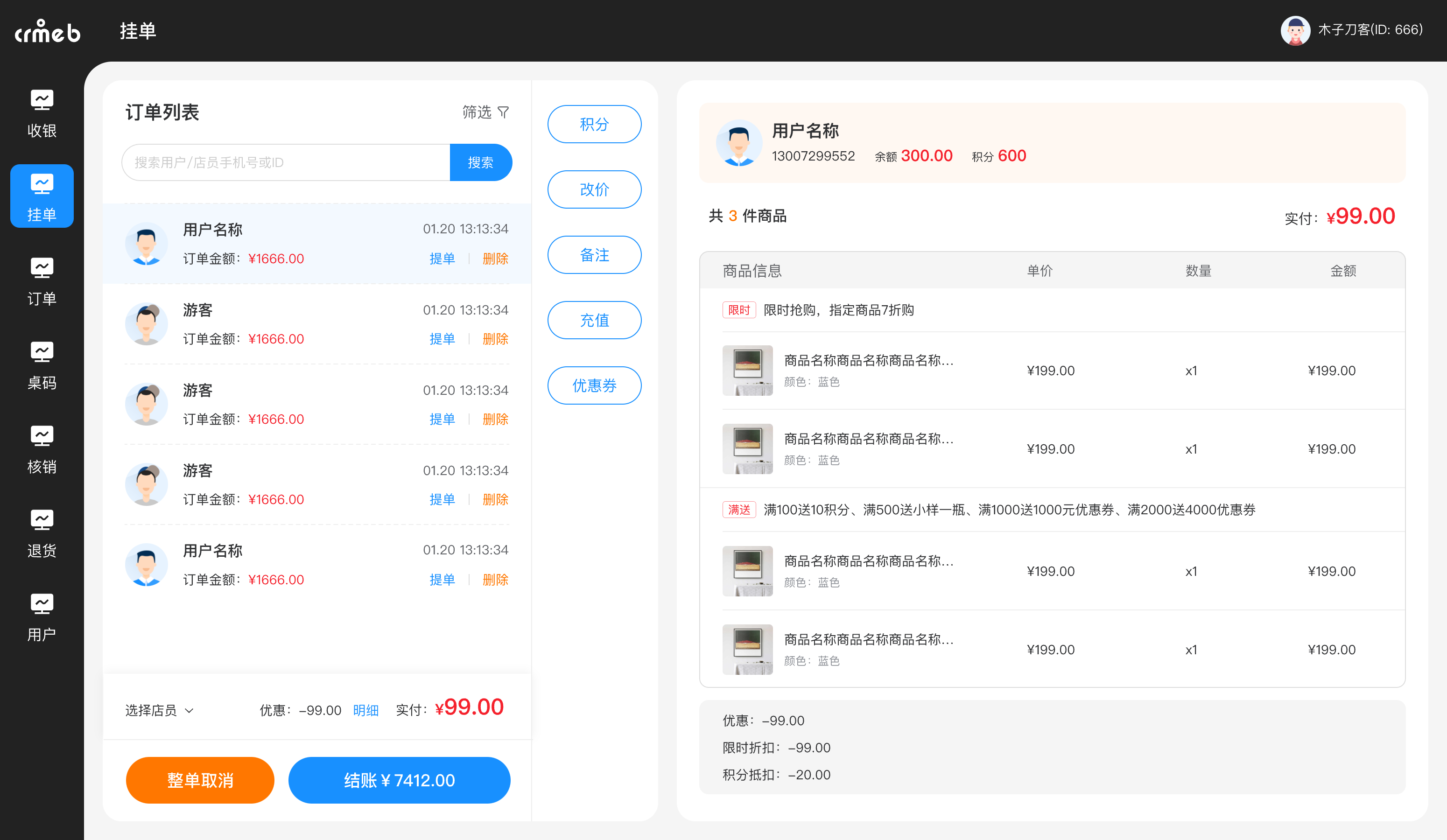Click the search user/phone/ID input field

285,162
